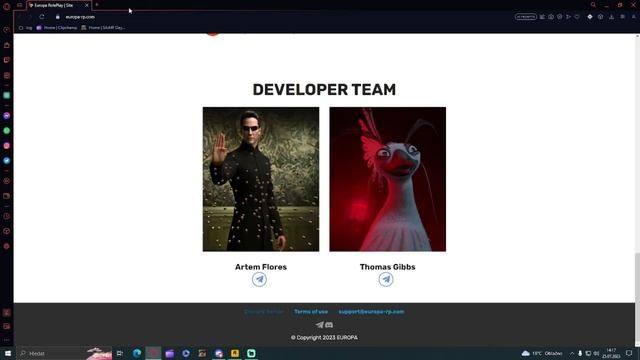Take a snapshot with the camera icon
The image size is (640, 360).
pos(551,17)
